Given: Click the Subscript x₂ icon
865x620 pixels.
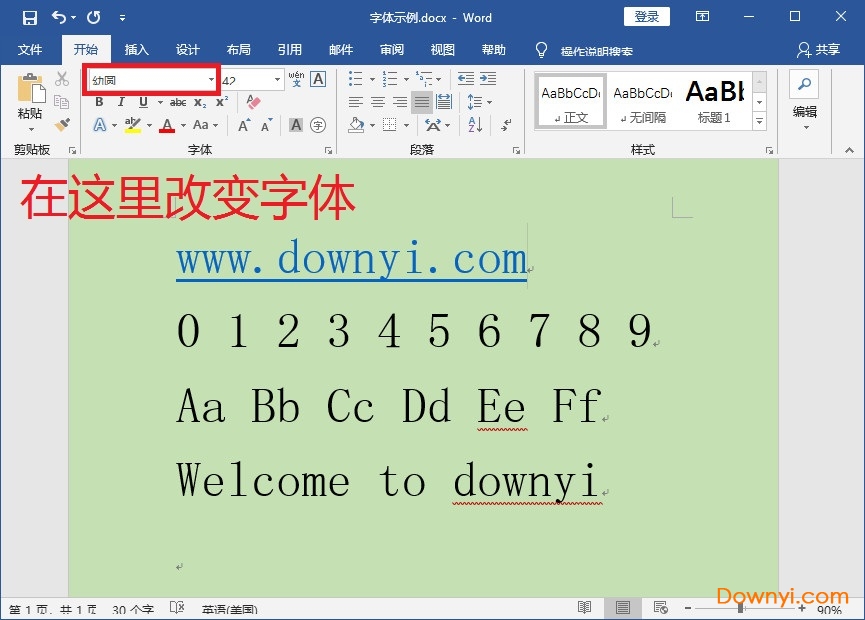Looking at the screenshot, I should pos(200,102).
